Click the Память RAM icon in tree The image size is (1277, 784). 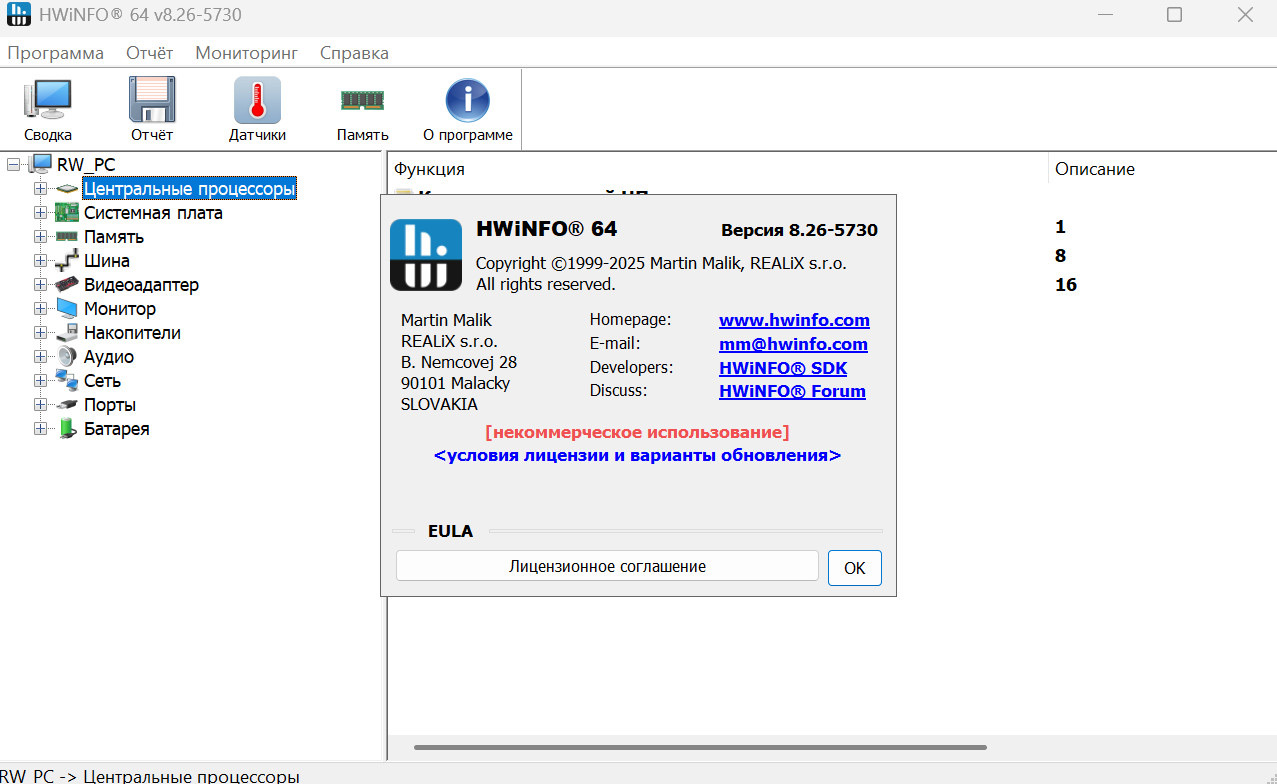click(67, 237)
